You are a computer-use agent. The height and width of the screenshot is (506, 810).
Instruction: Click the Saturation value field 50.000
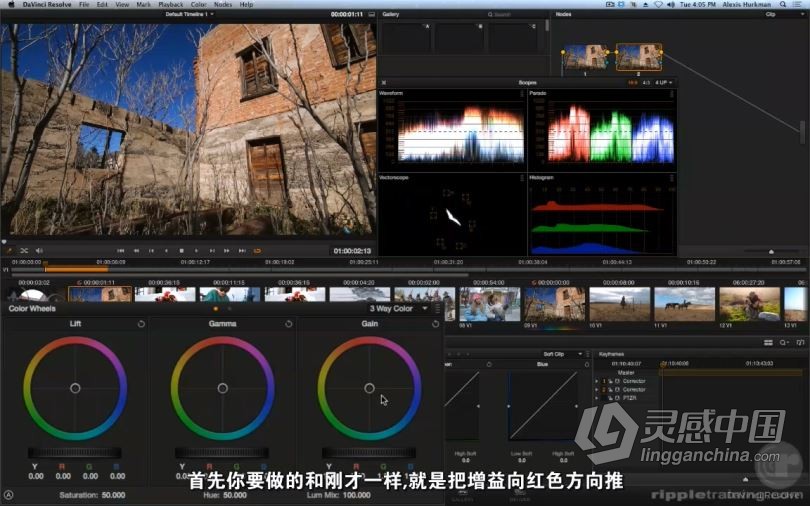point(113,495)
